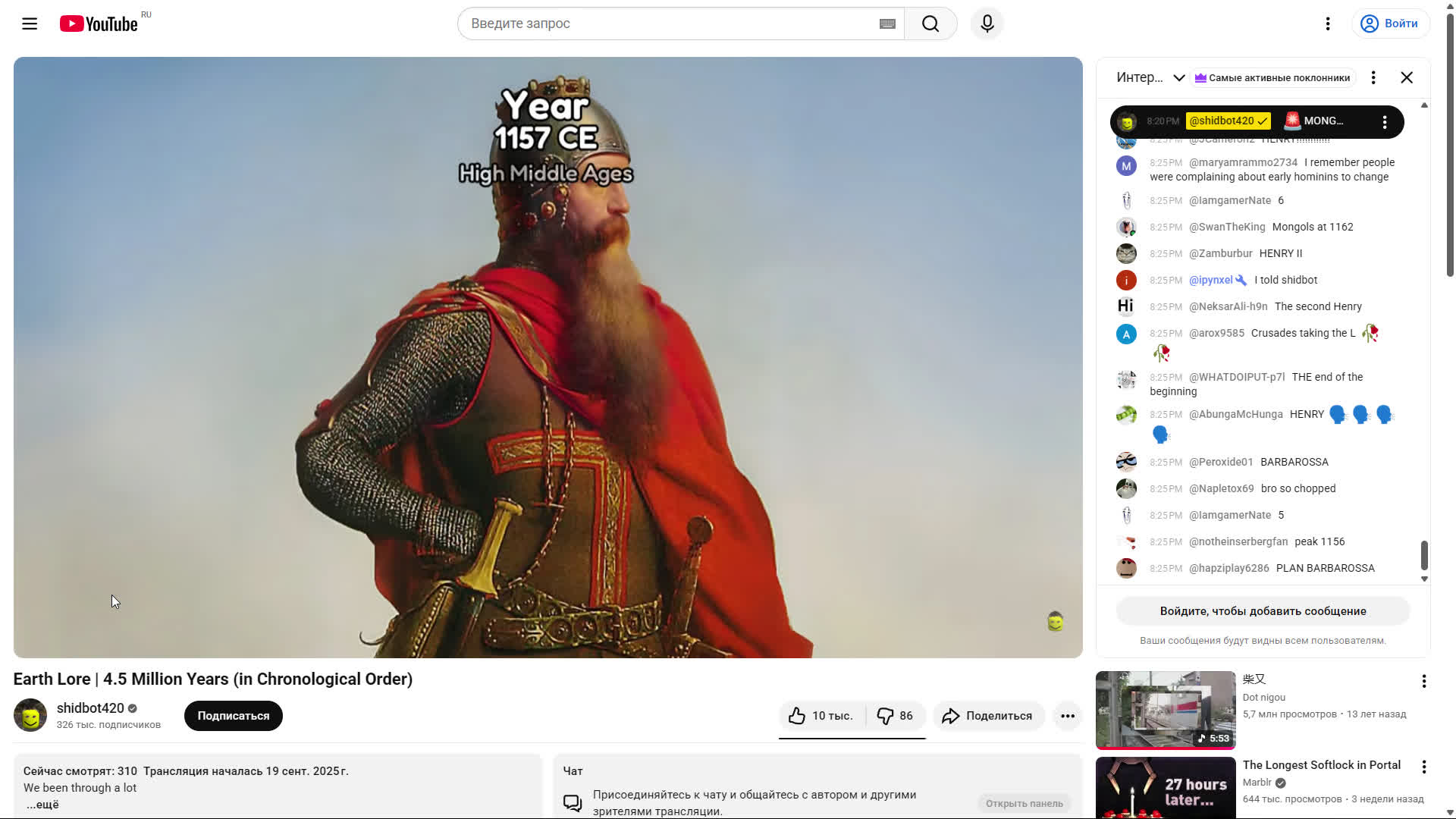Open the live chat options three-dot menu
1456x819 pixels.
(1373, 77)
